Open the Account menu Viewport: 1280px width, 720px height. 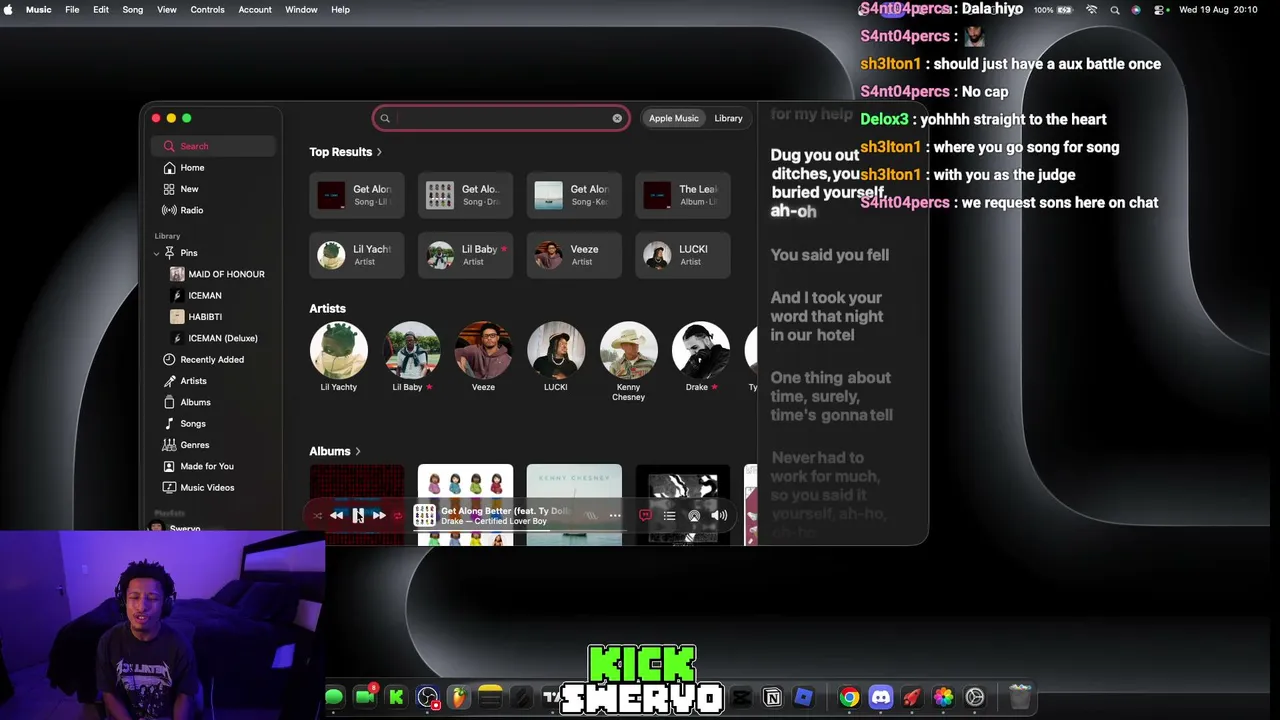(255, 10)
